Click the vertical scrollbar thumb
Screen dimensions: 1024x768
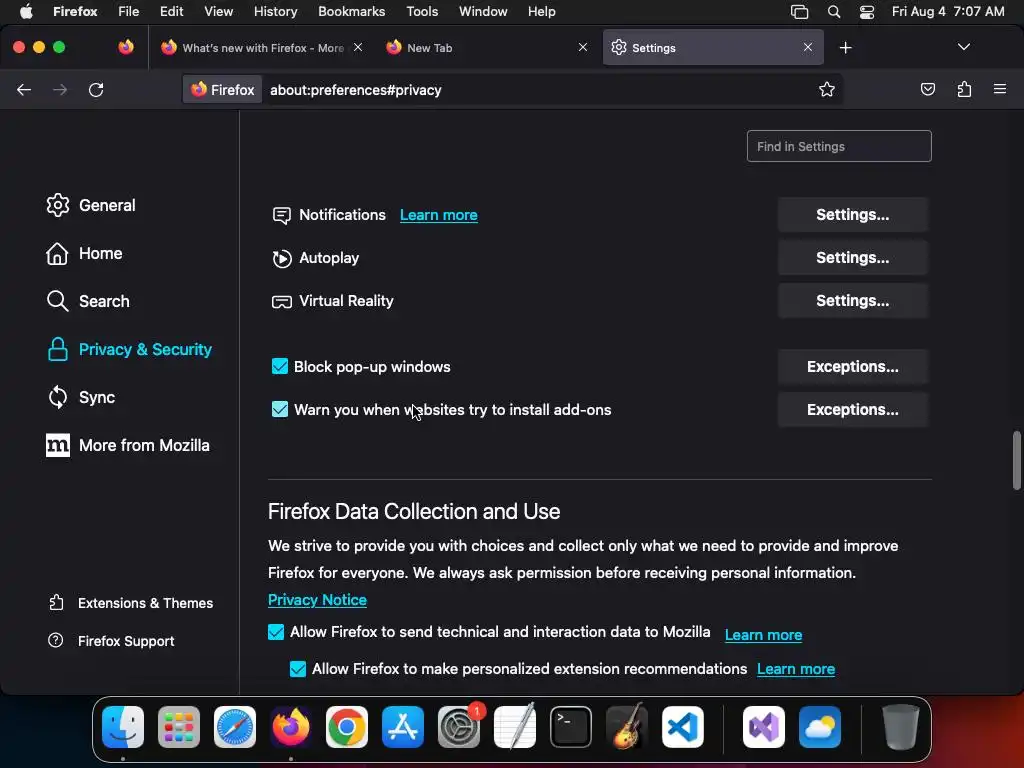(x=1016, y=460)
